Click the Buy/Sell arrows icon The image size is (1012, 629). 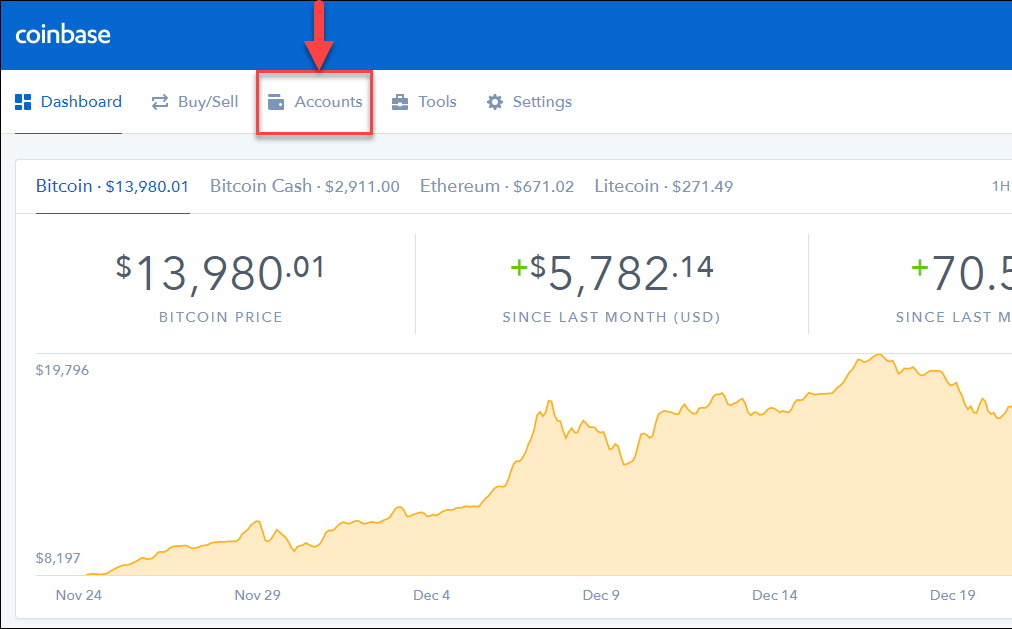tap(160, 102)
